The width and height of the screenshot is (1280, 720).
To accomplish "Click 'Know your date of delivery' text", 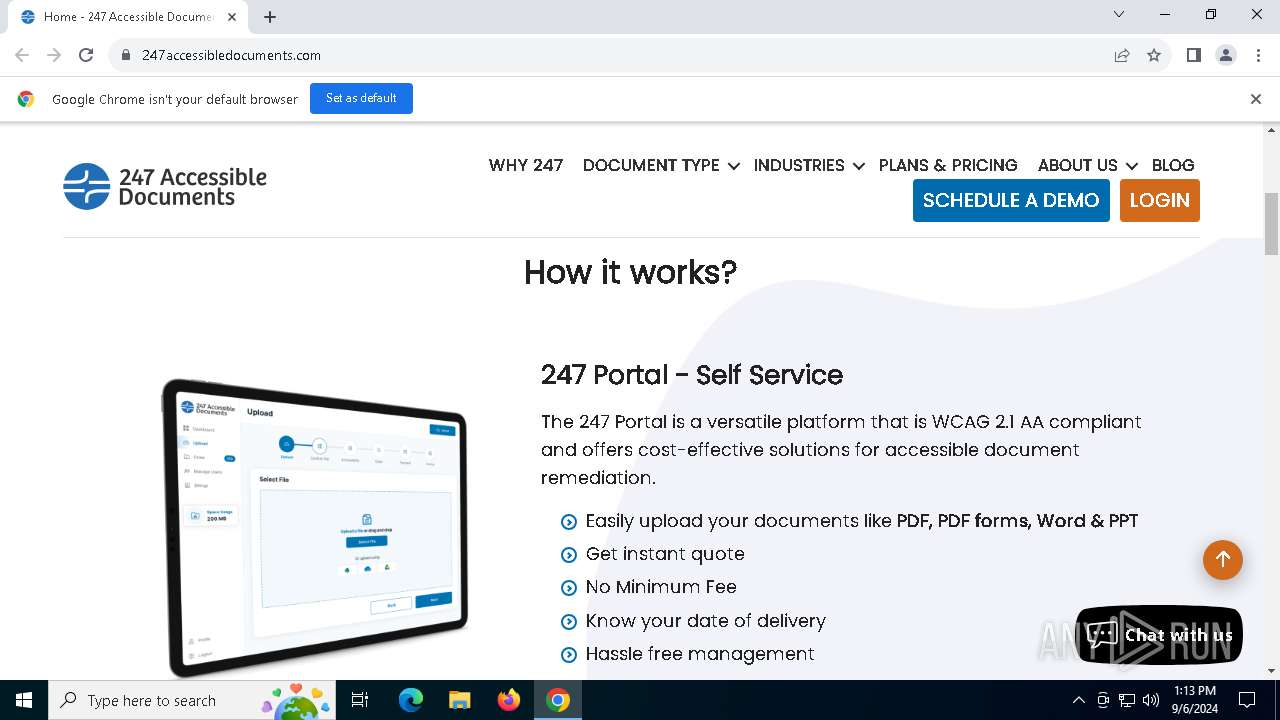I will coord(706,621).
